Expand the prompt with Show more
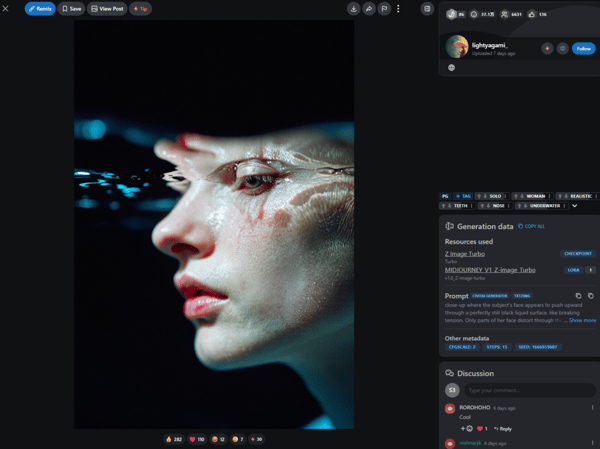The height and width of the screenshot is (449, 600). (582, 321)
